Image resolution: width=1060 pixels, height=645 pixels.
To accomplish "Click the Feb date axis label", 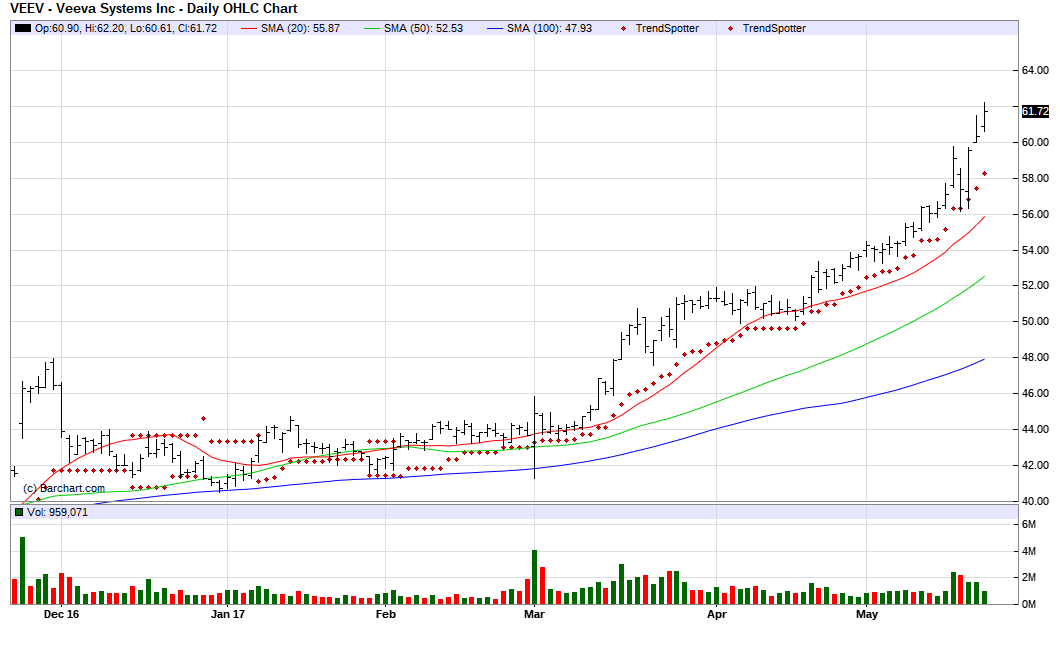I will click(385, 615).
